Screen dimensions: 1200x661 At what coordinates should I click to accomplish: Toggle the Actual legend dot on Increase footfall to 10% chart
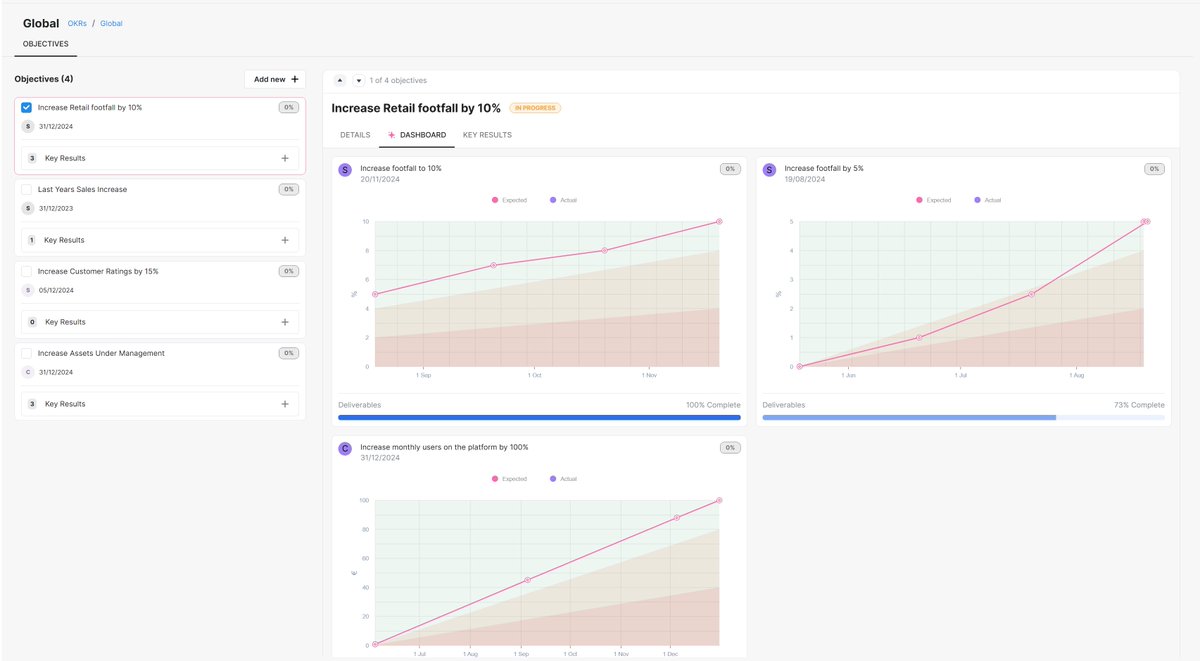[552, 200]
